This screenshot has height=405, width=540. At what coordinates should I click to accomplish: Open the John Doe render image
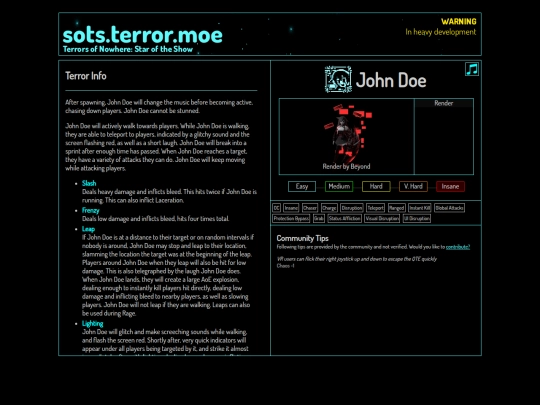[x=347, y=133]
